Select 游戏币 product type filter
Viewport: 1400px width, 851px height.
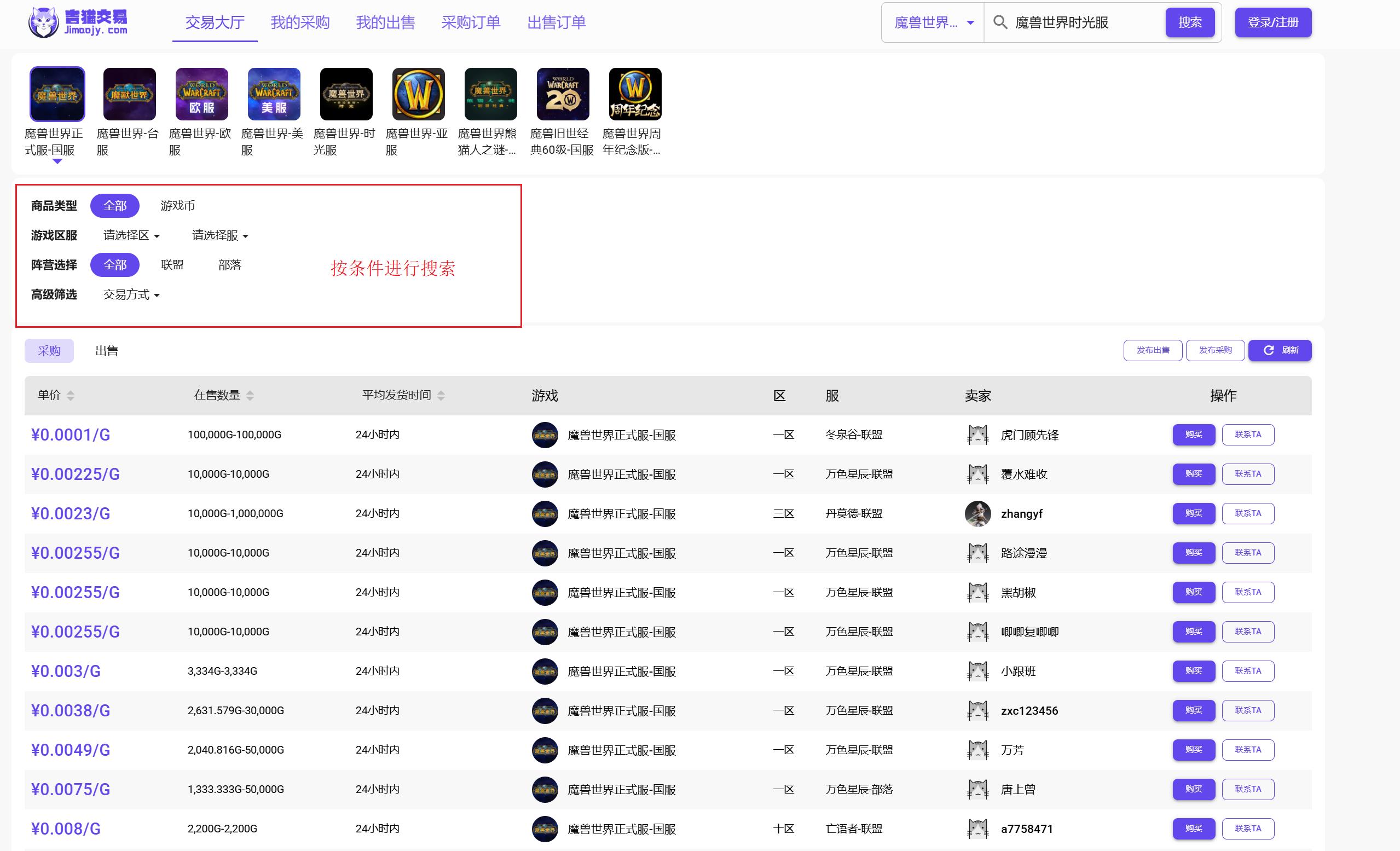click(x=177, y=206)
